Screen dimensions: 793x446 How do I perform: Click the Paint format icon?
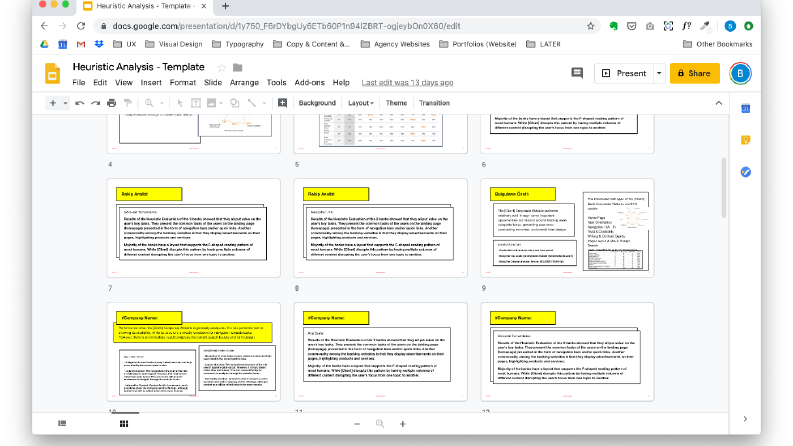tap(128, 103)
